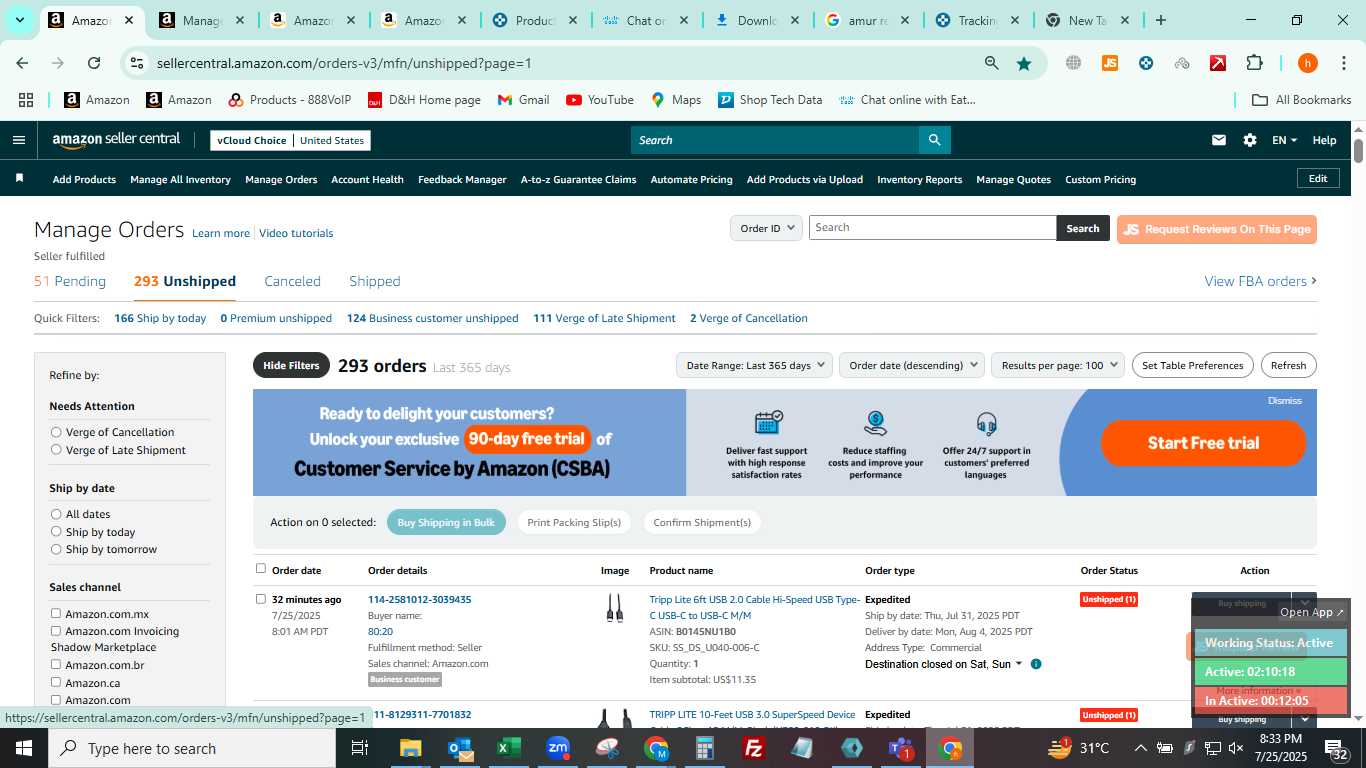This screenshot has height=768, width=1366.
Task: Open the EN language dropdown
Action: tap(1284, 140)
